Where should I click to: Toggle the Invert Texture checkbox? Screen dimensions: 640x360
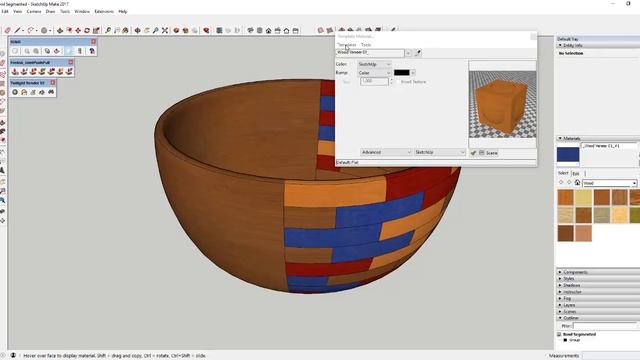398,82
